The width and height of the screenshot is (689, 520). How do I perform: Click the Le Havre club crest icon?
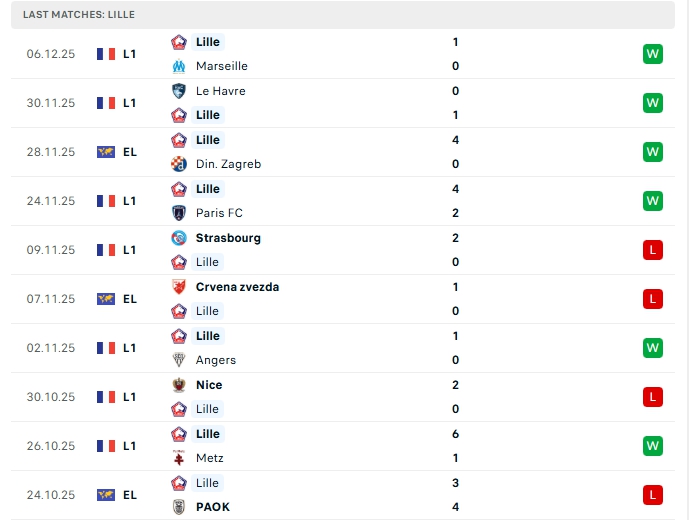click(179, 91)
